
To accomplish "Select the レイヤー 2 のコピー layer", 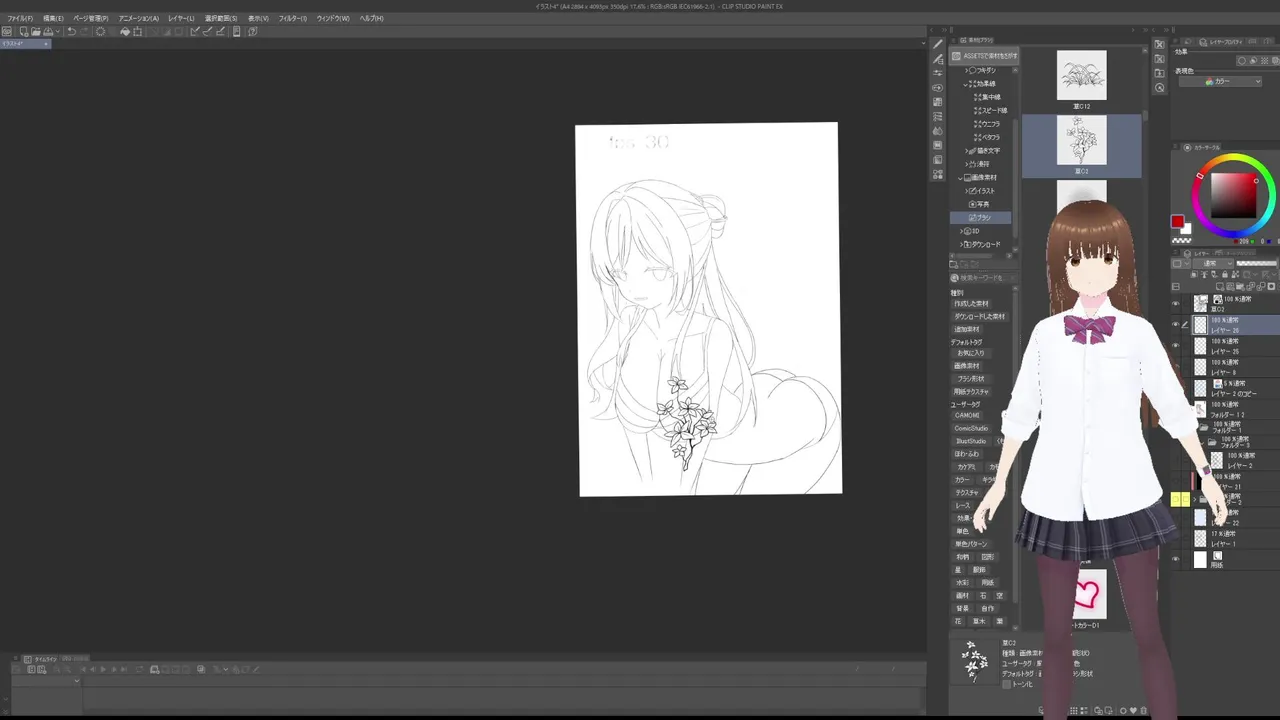I will 1236,388.
